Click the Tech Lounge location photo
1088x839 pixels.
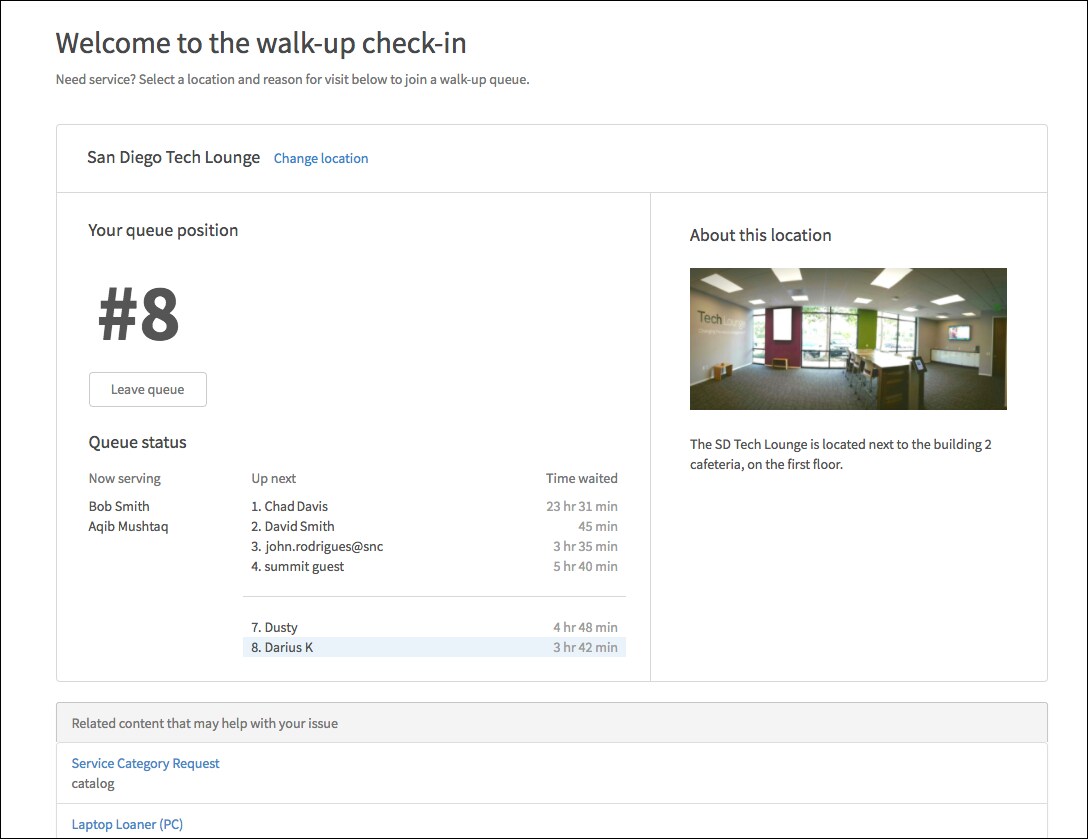[848, 339]
